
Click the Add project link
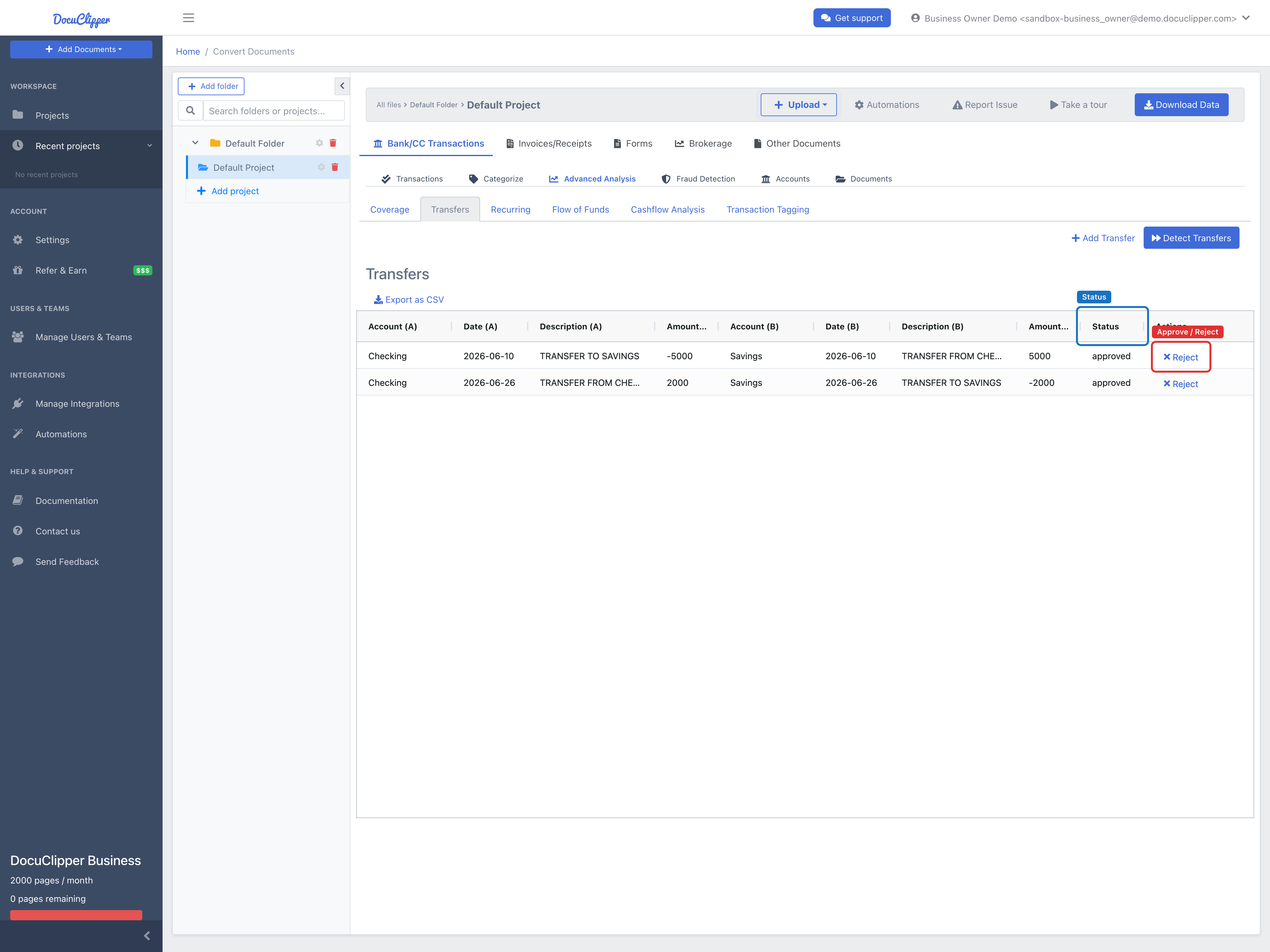(x=228, y=191)
